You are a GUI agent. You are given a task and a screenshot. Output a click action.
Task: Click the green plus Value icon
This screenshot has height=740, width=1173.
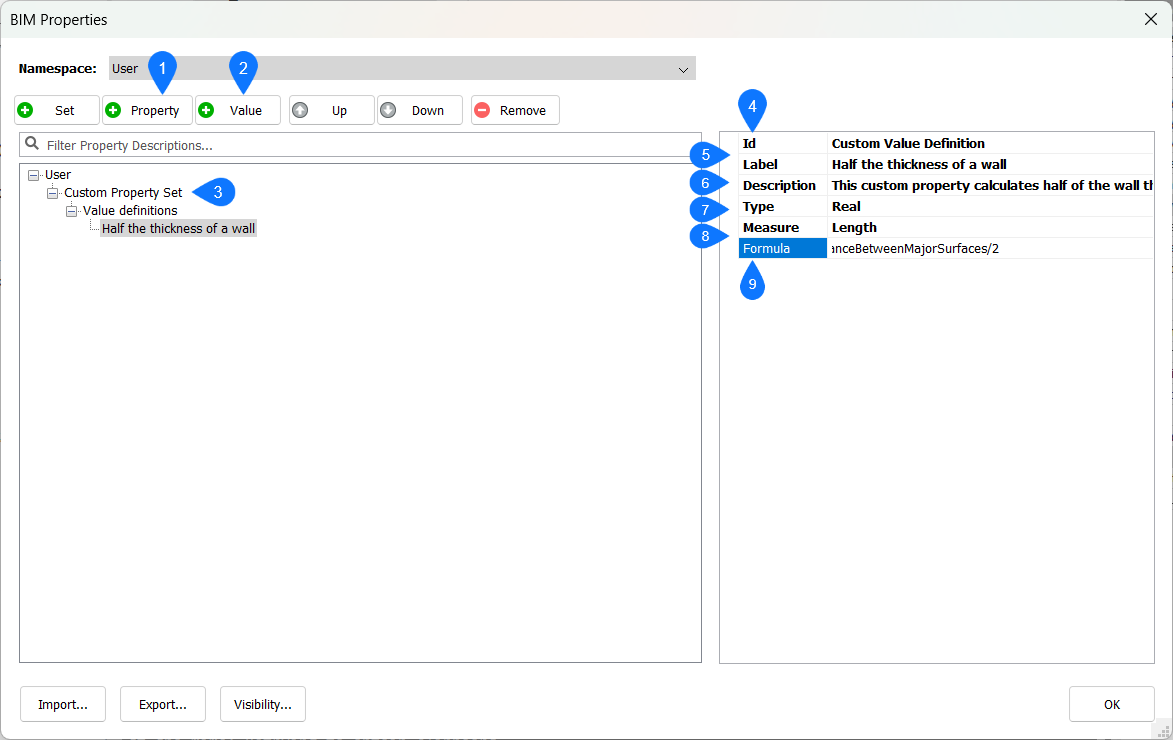click(x=207, y=110)
